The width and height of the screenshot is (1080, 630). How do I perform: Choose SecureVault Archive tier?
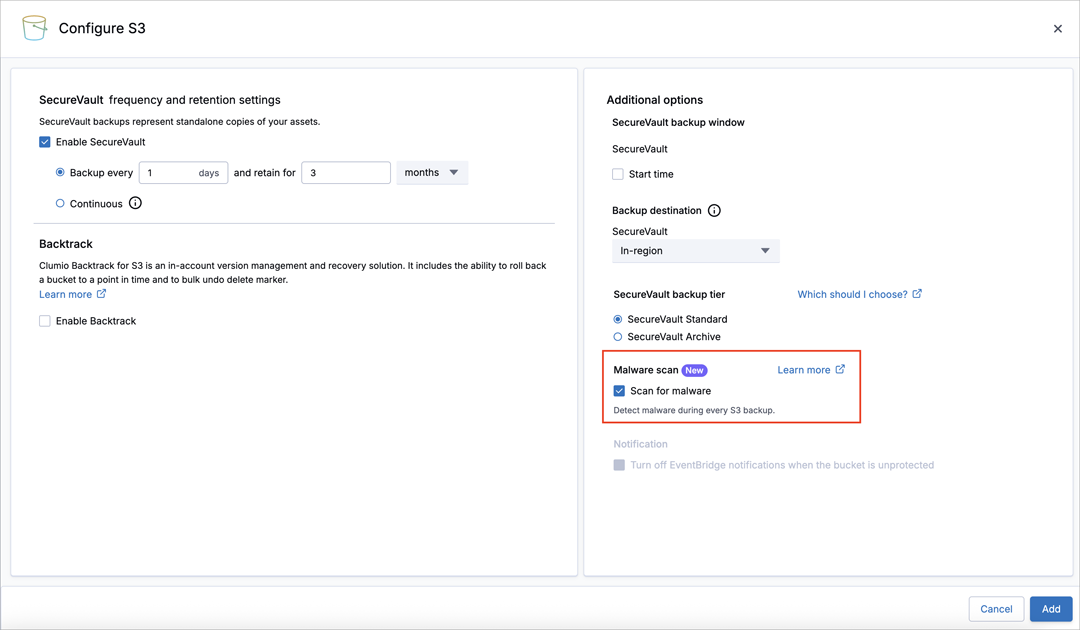(618, 337)
